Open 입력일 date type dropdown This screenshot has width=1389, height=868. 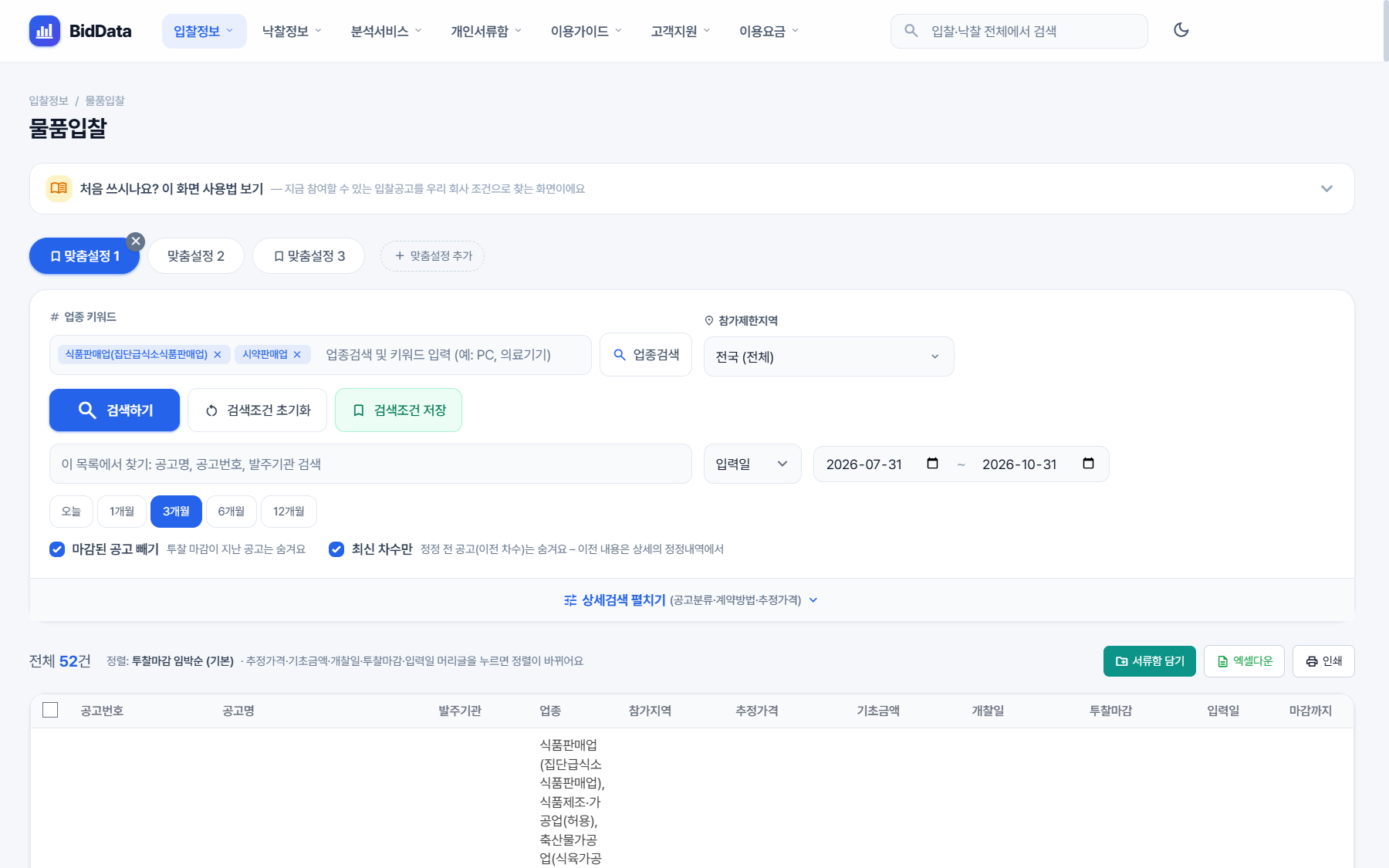click(752, 464)
